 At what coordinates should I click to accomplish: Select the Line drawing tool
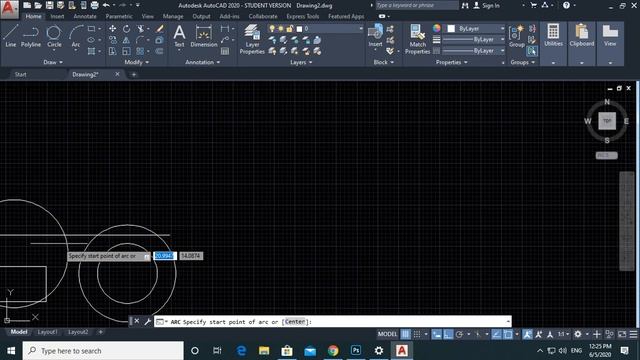(11, 36)
